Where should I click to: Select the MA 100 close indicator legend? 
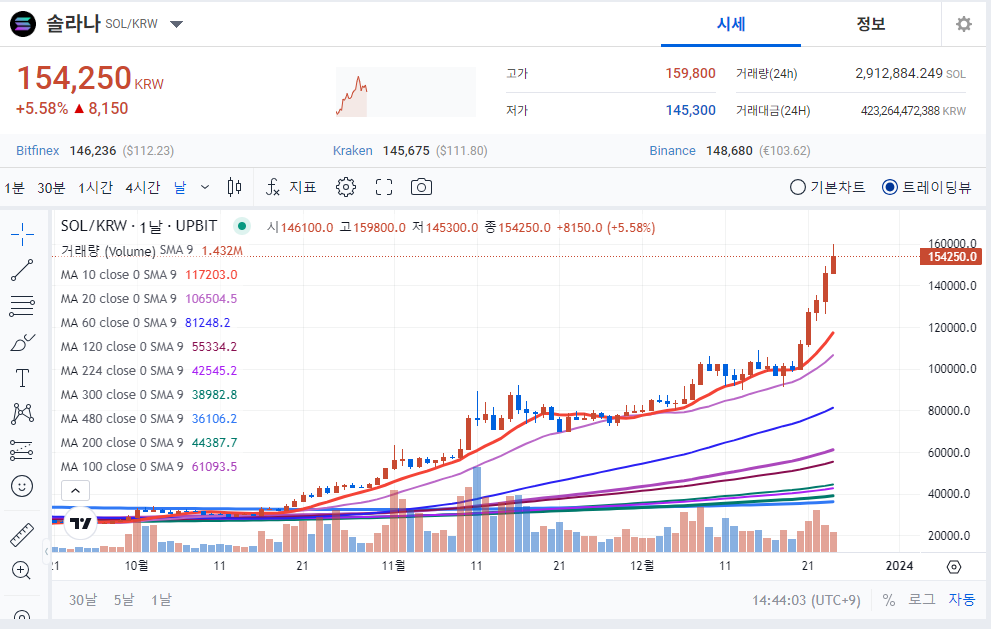click(x=149, y=467)
